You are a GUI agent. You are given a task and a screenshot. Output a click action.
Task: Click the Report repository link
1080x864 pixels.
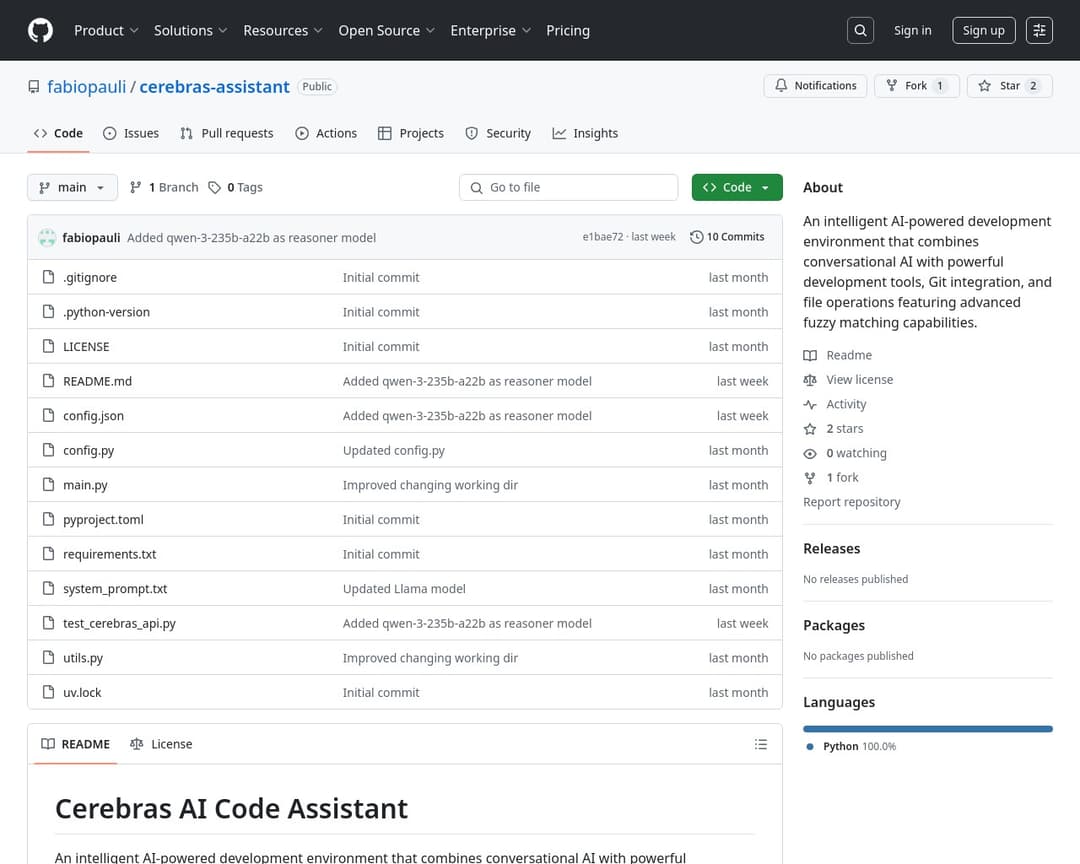[x=851, y=502]
